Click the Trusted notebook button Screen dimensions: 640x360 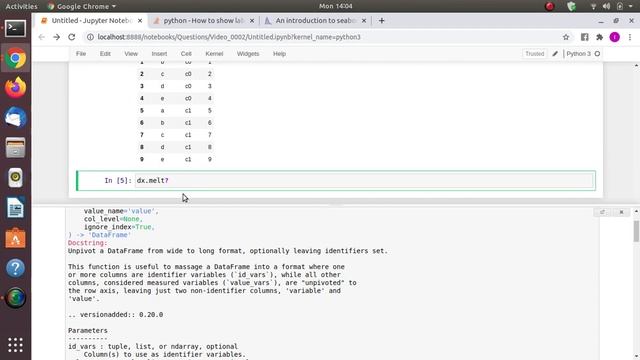click(x=534, y=54)
